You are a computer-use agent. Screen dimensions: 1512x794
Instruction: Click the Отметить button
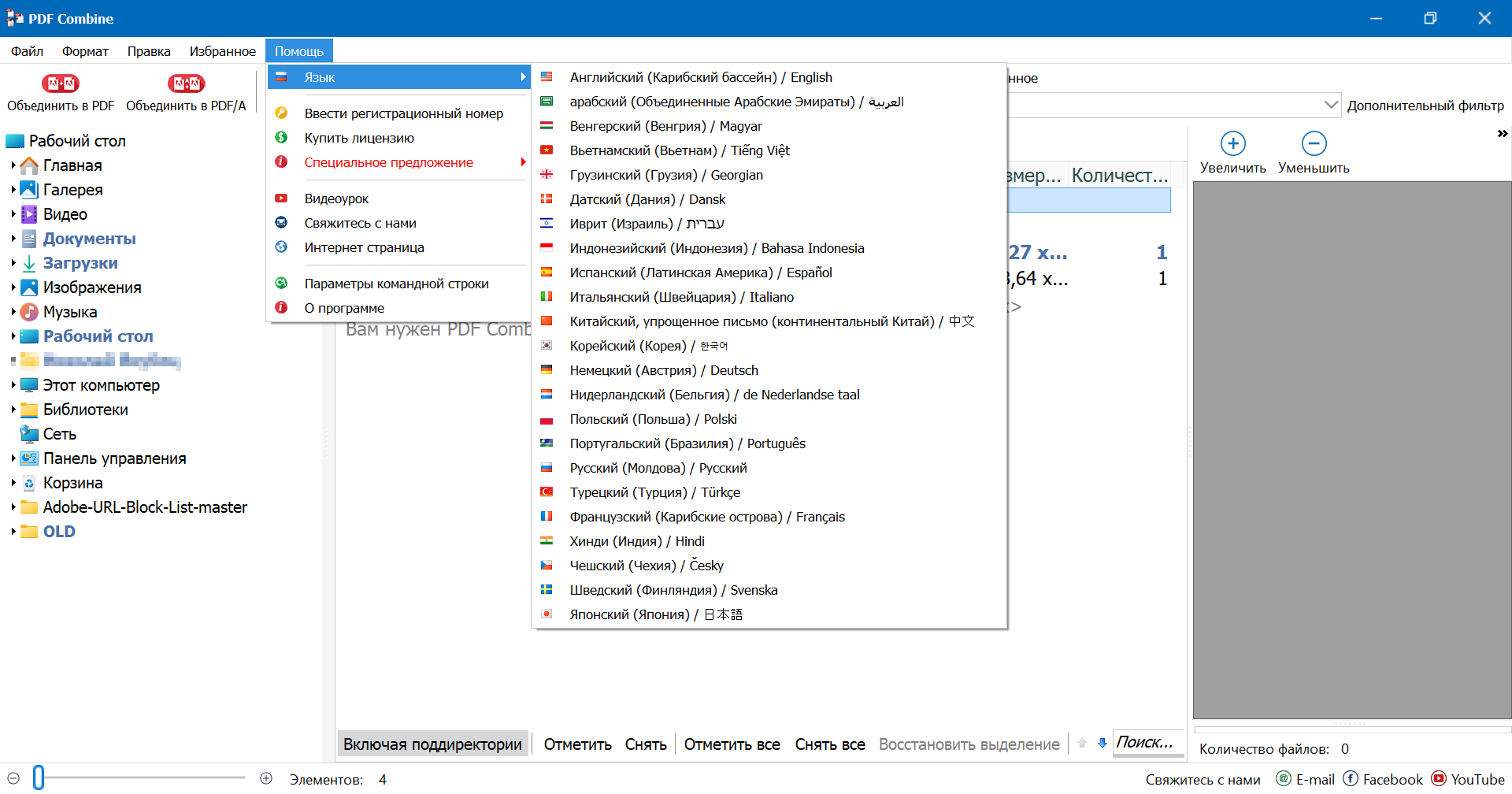click(577, 744)
